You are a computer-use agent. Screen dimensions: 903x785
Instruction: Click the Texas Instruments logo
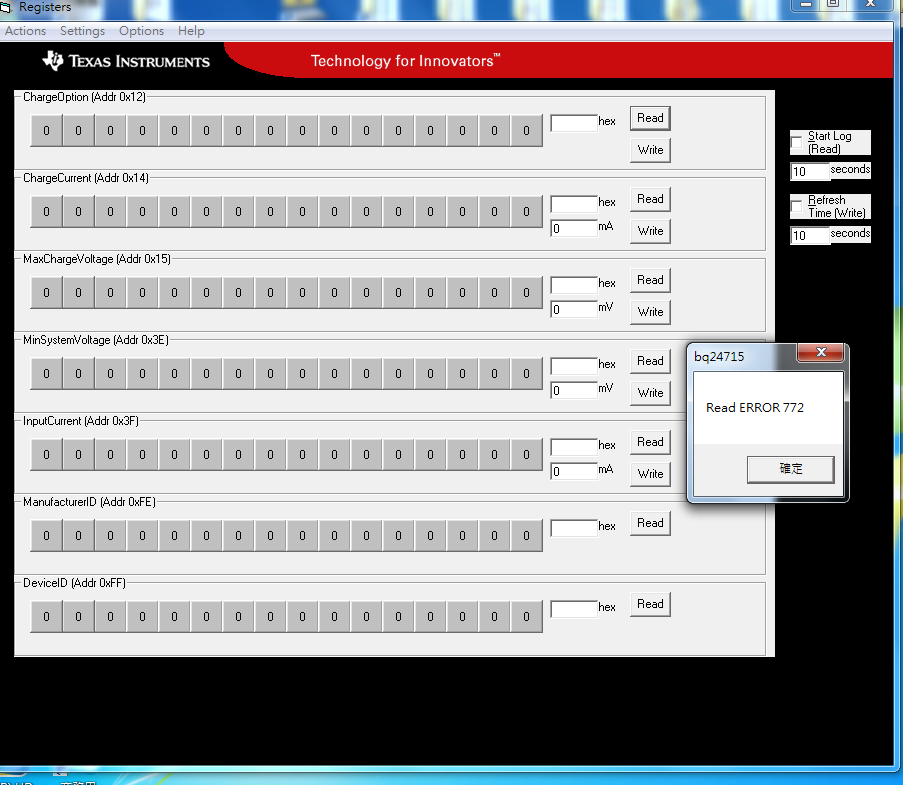(126, 61)
